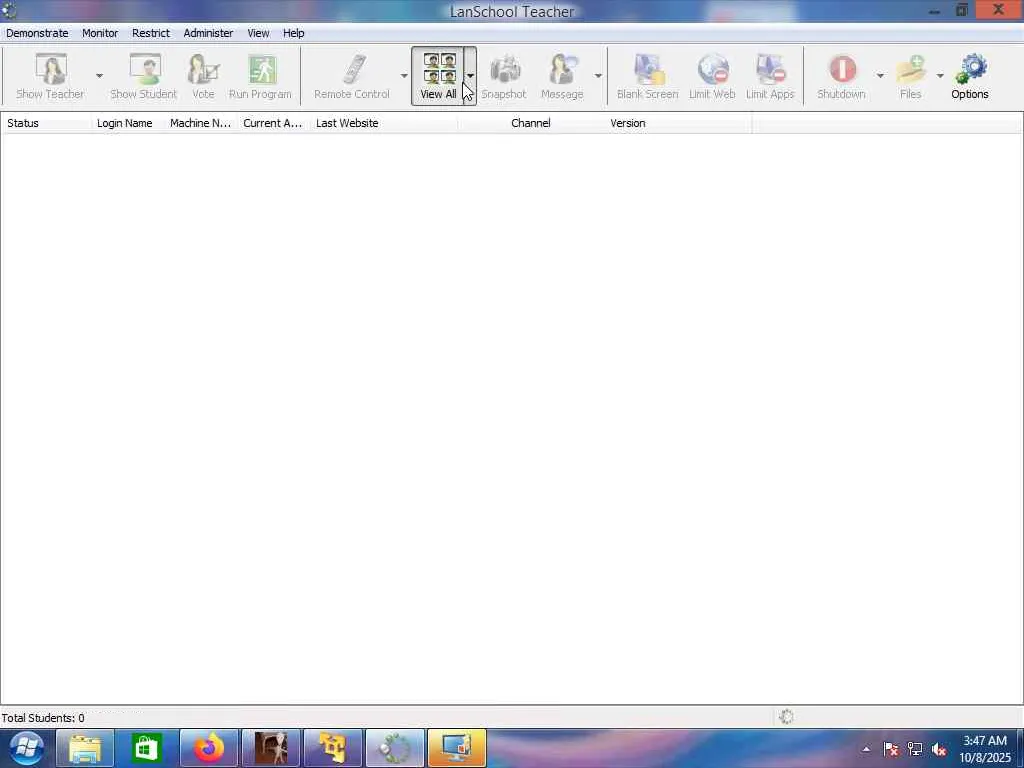Click the Action Center flag tray icon
The height and width of the screenshot is (768, 1024).
891,750
